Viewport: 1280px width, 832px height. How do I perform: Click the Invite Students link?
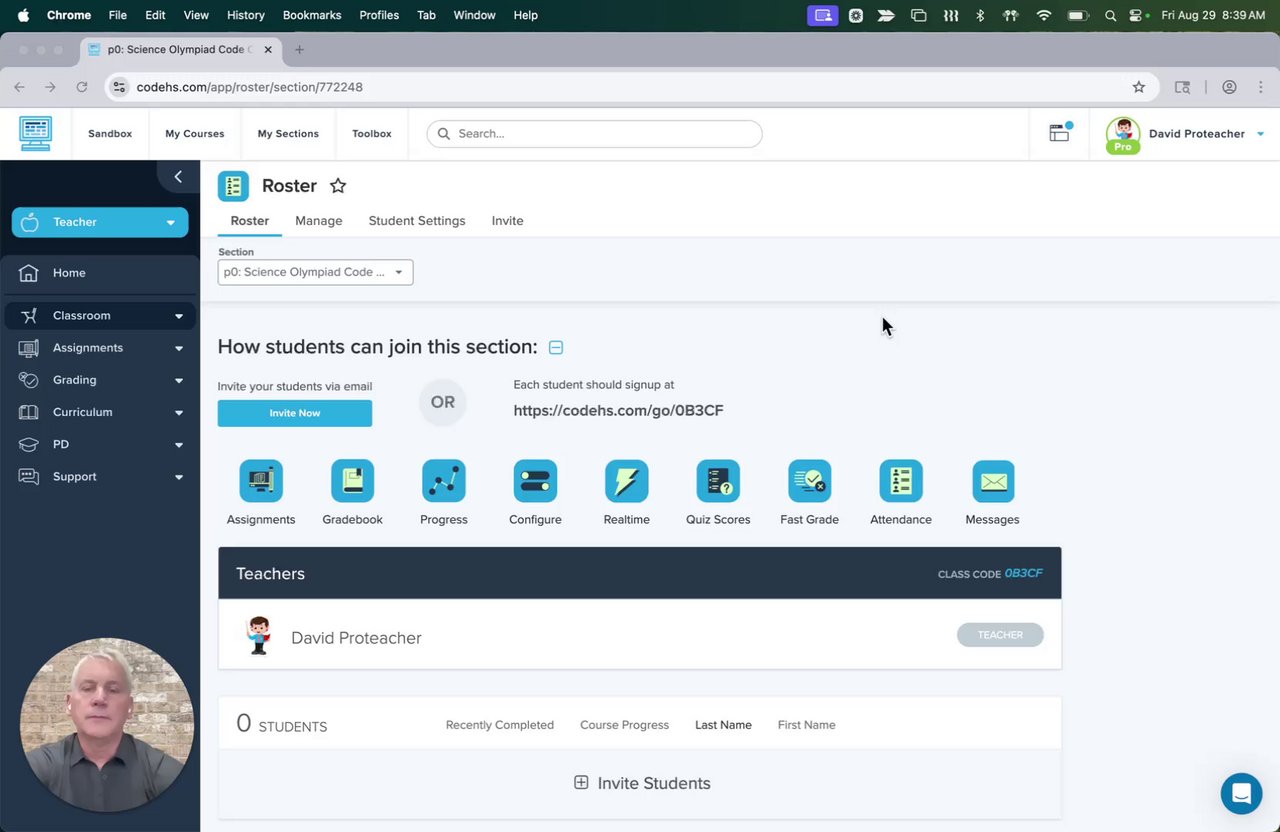[x=654, y=783]
